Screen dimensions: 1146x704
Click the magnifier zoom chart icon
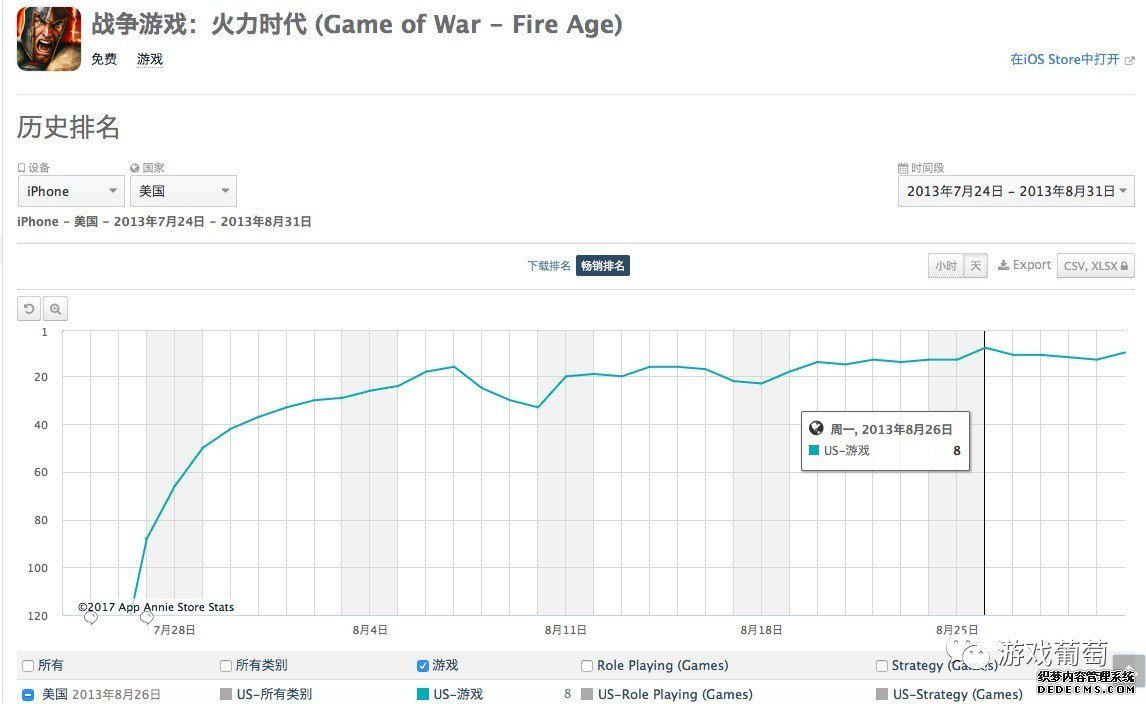click(x=56, y=309)
